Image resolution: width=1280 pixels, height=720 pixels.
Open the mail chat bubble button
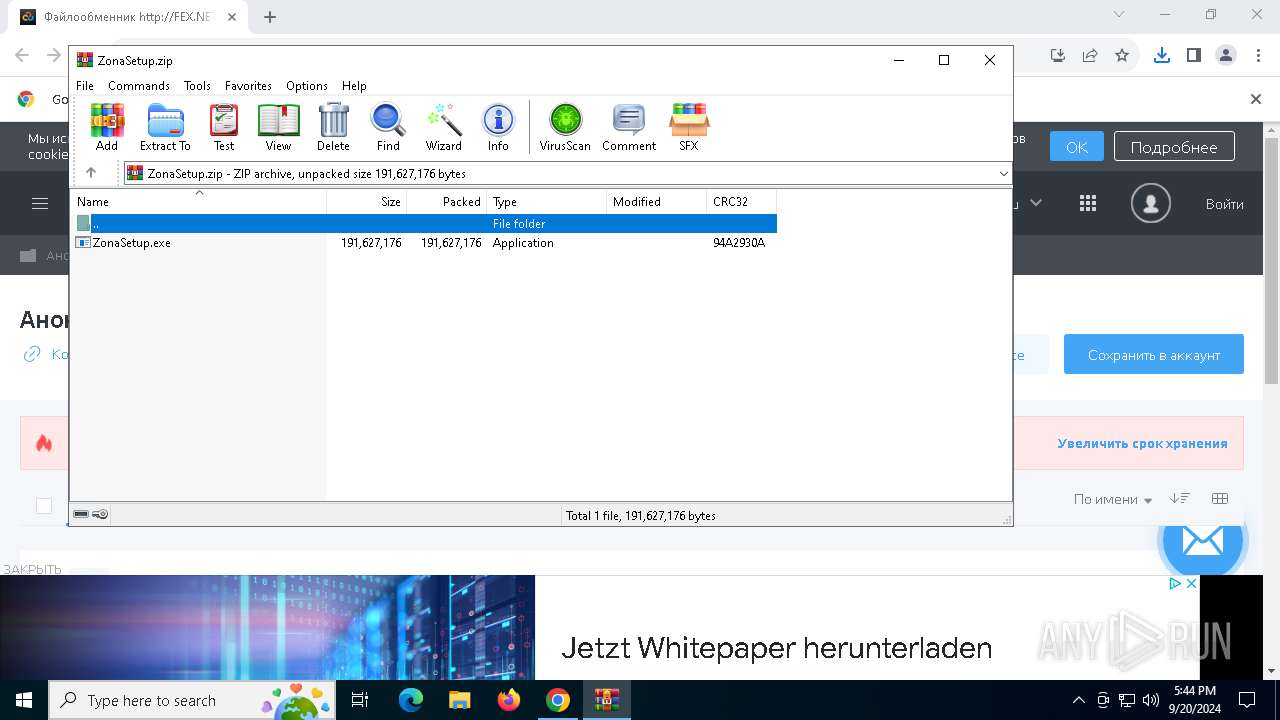tap(1202, 541)
